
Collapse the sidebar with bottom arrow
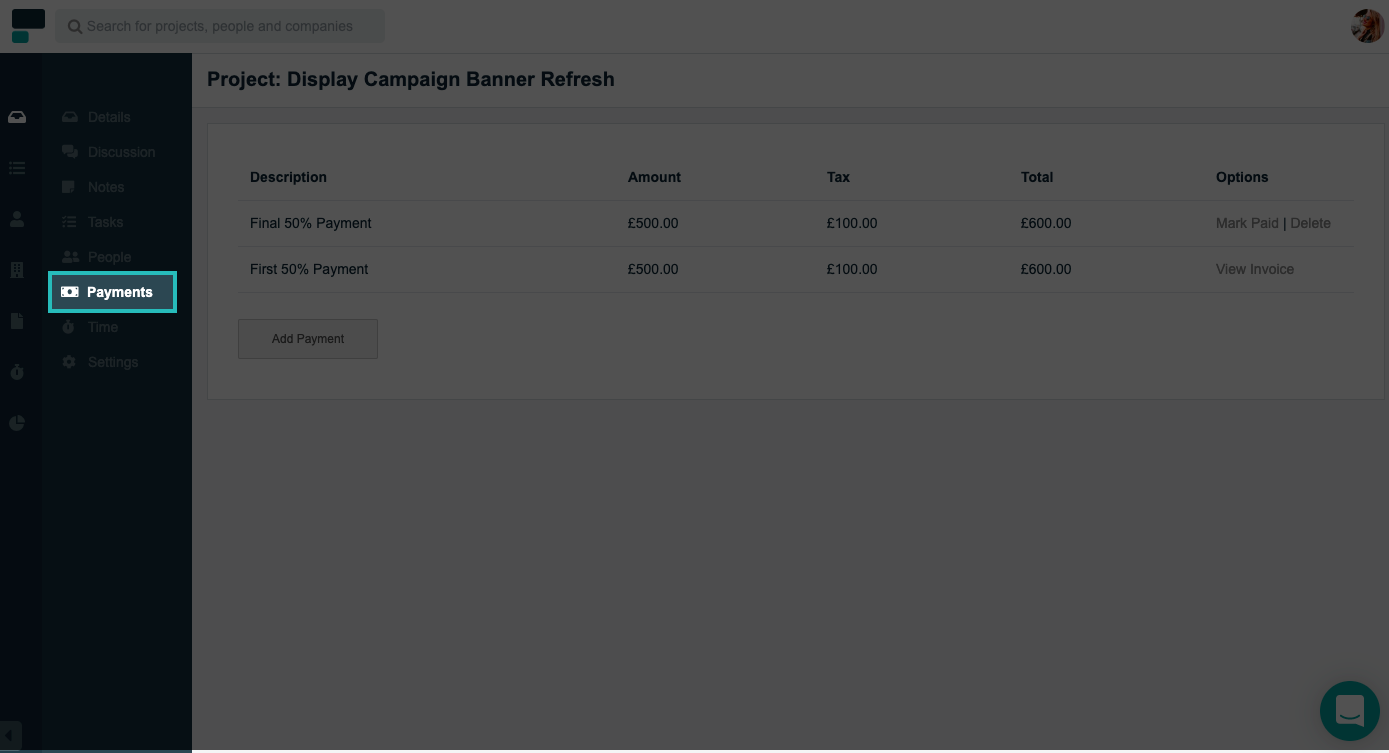(x=11, y=736)
